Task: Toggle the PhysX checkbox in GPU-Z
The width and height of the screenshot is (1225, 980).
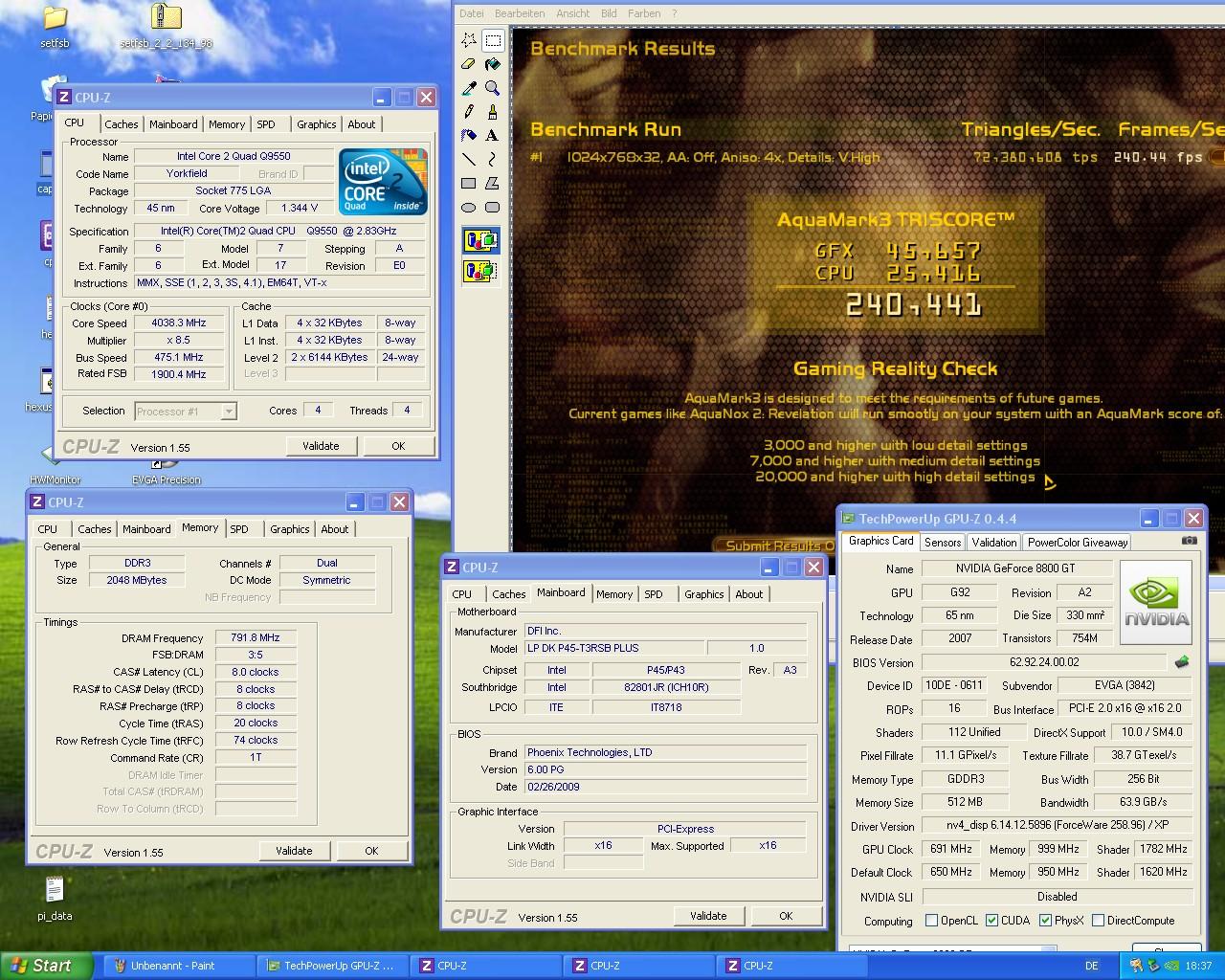Action: (1044, 921)
